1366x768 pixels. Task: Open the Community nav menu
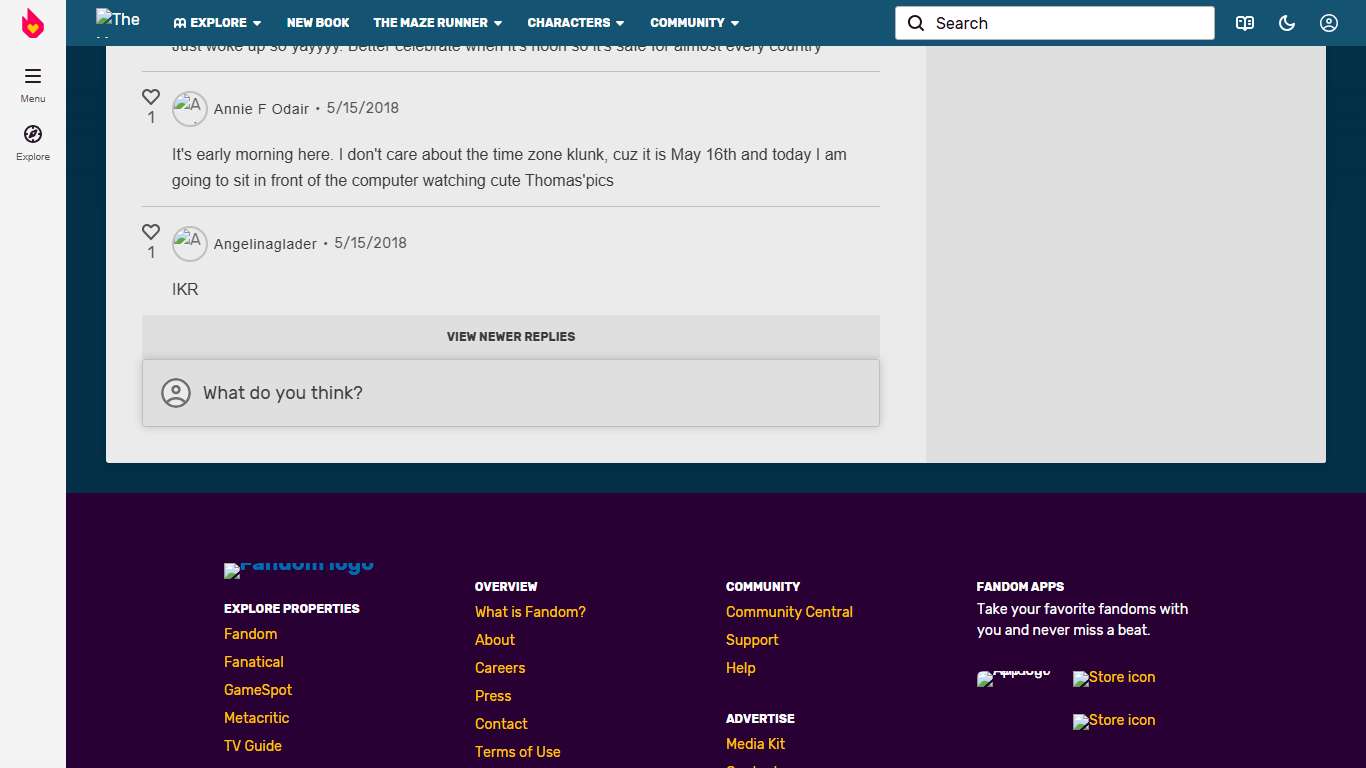[694, 23]
